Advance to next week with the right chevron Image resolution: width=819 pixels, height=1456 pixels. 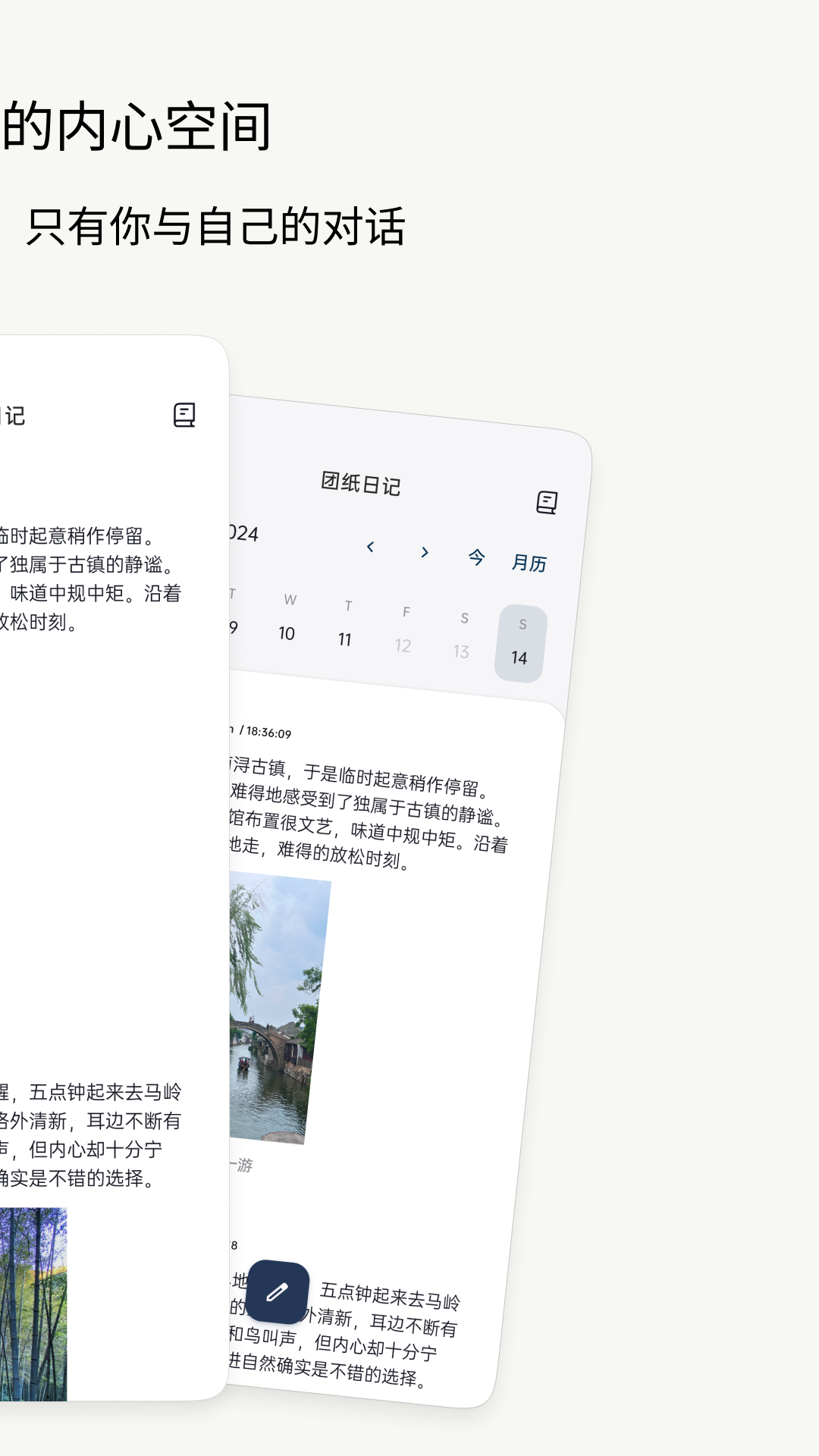click(x=425, y=552)
